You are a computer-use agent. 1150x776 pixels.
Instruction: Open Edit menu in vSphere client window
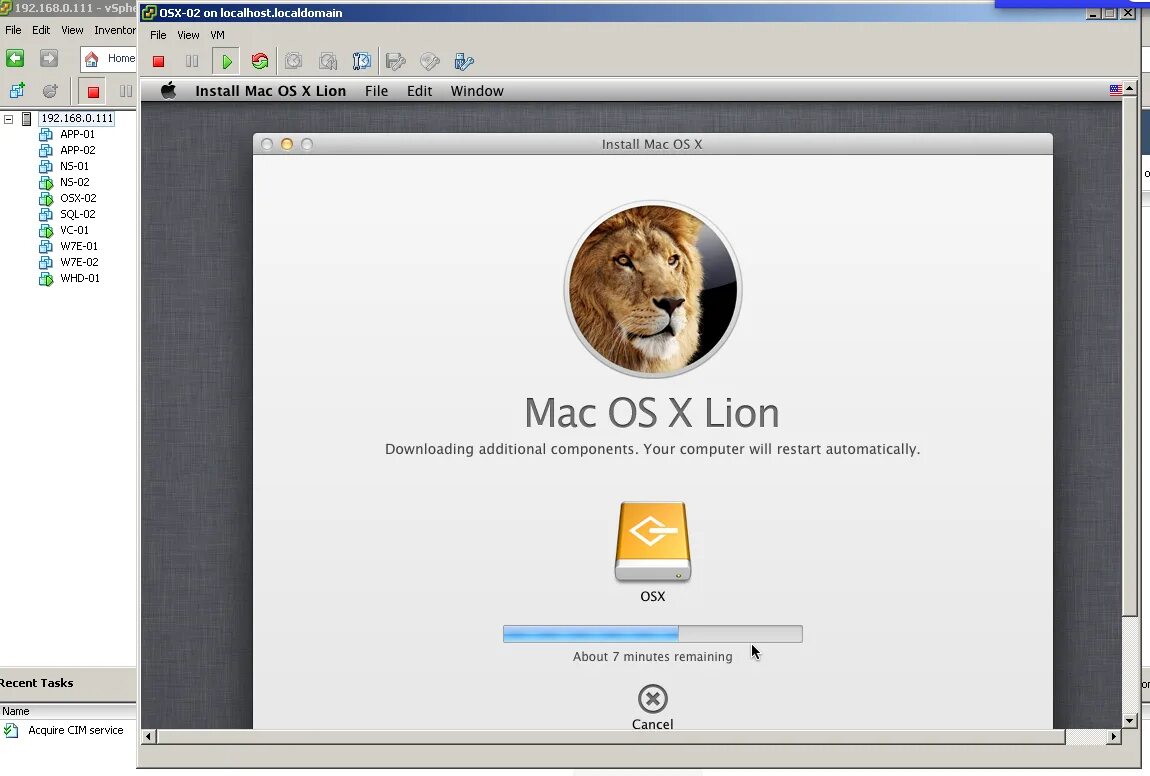[41, 30]
